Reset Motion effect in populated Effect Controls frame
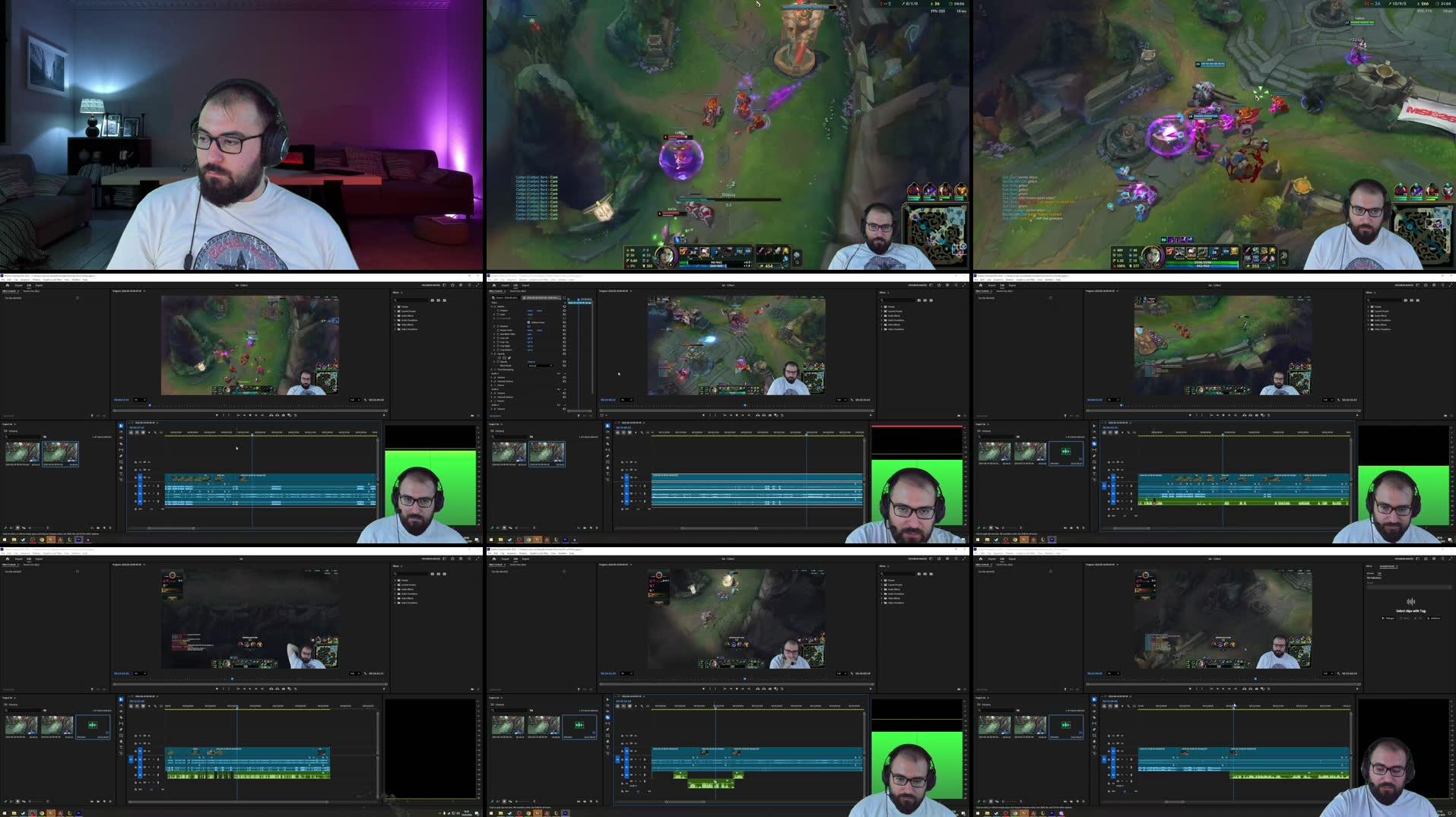 click(x=564, y=306)
